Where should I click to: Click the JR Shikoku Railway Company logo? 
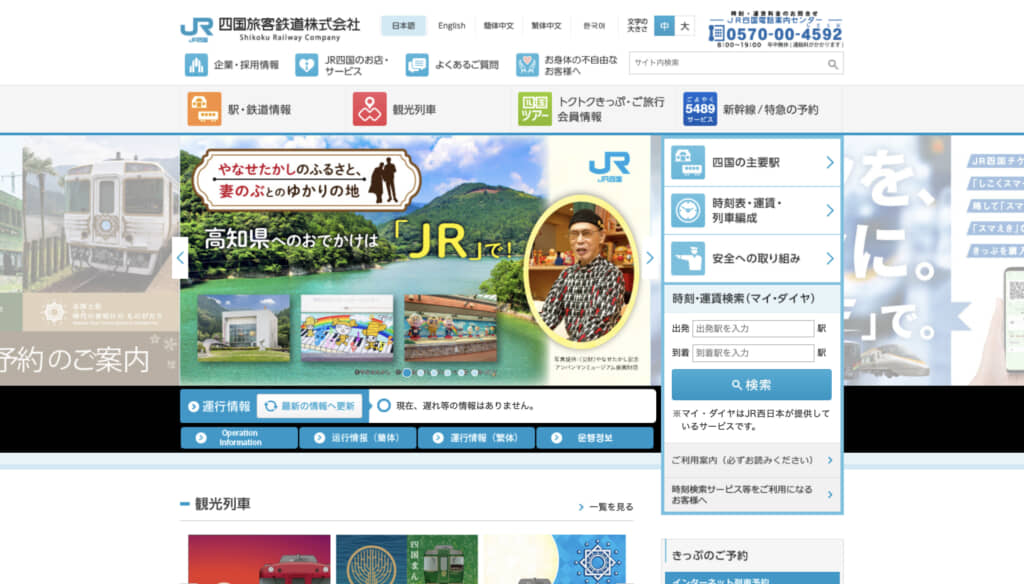coord(270,29)
